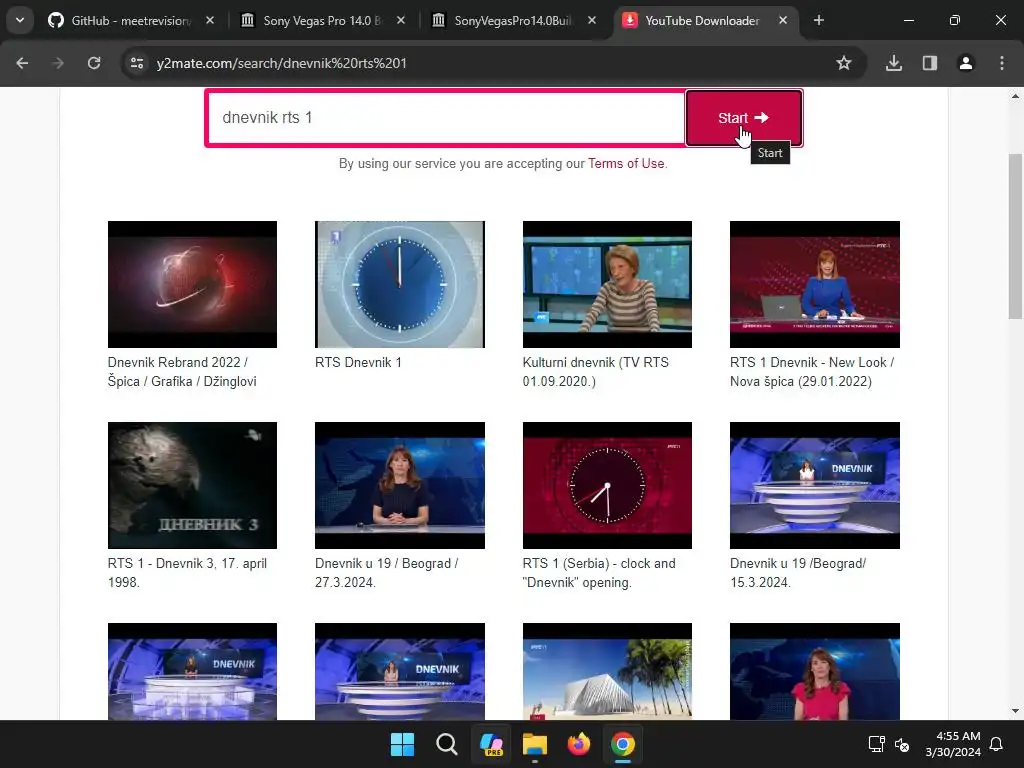The height and width of the screenshot is (768, 1024).
Task: Click title Dnevnik u 19 /Beograd/ 15.3.2024
Action: tap(798, 573)
